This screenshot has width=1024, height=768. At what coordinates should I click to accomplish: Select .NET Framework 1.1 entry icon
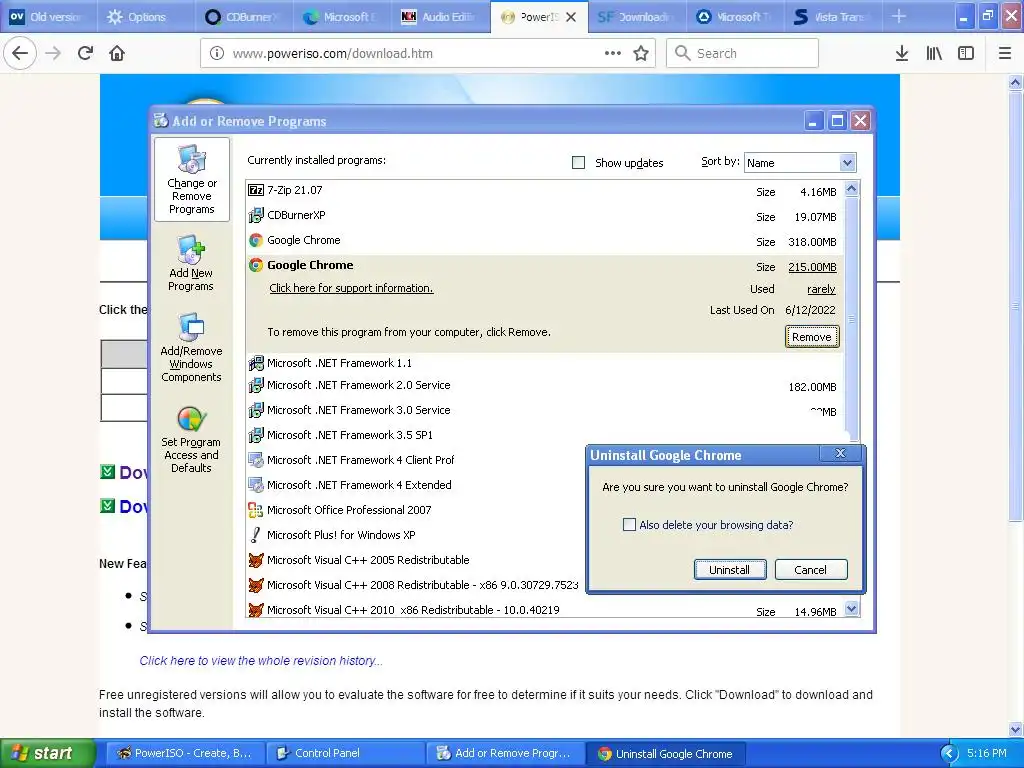click(256, 363)
